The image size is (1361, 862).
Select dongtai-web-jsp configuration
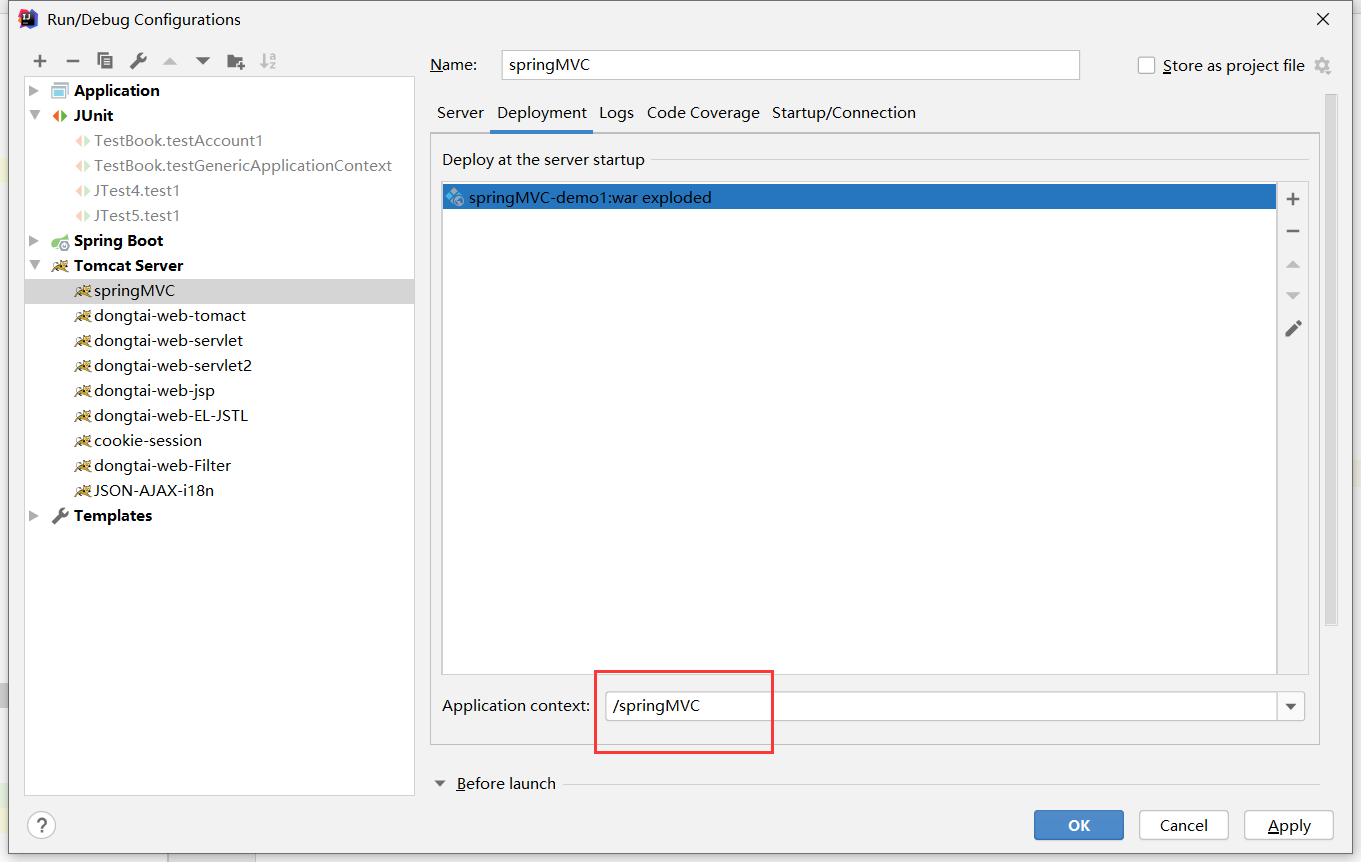point(154,391)
